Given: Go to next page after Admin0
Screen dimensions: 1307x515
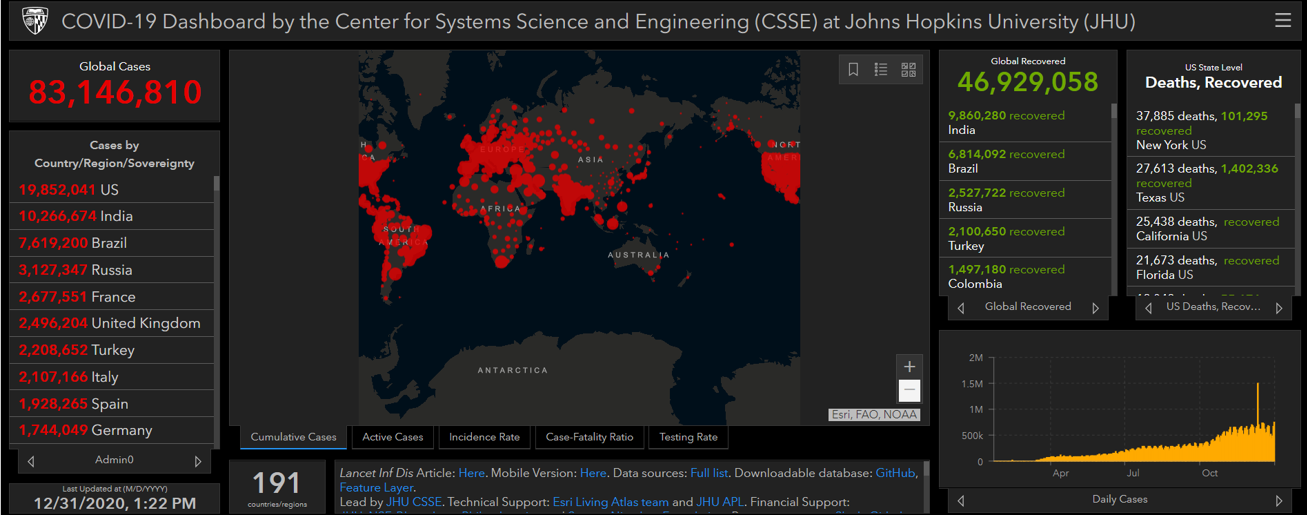Looking at the screenshot, I should (x=198, y=461).
